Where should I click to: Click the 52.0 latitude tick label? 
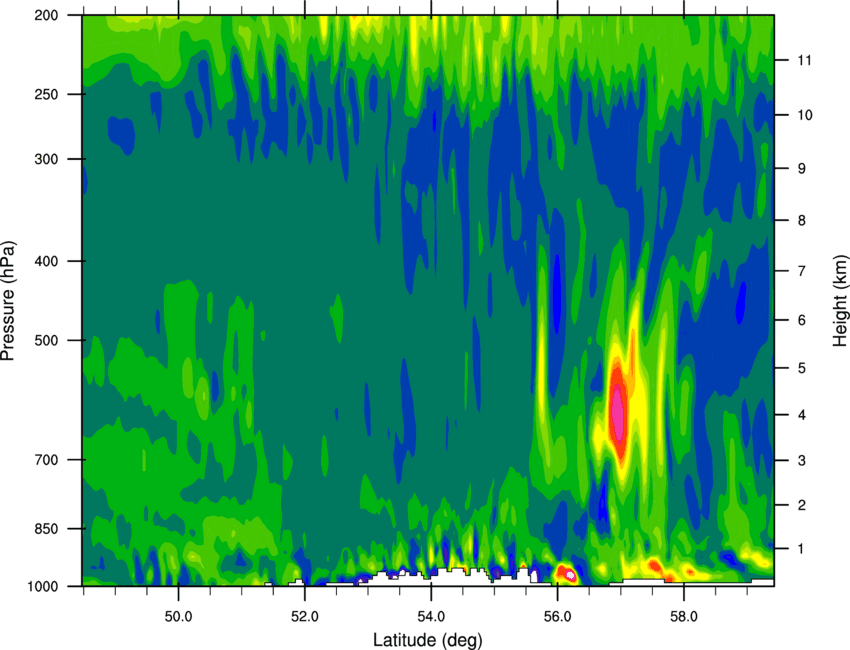click(x=305, y=617)
